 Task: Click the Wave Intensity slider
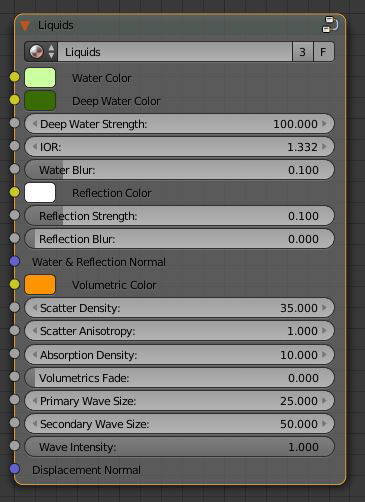(179, 447)
